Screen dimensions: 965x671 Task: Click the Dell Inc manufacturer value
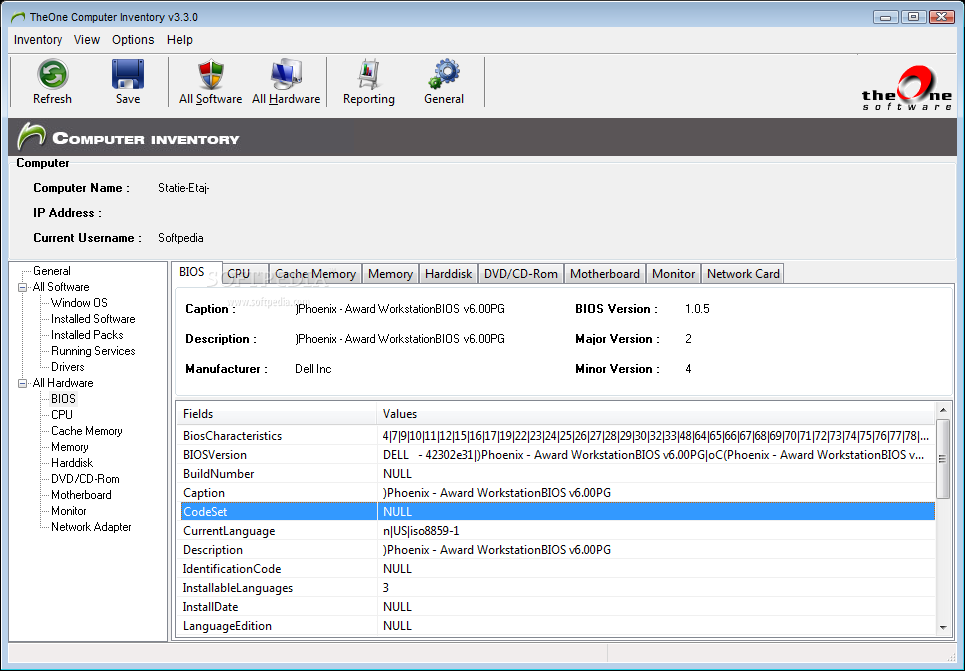313,369
